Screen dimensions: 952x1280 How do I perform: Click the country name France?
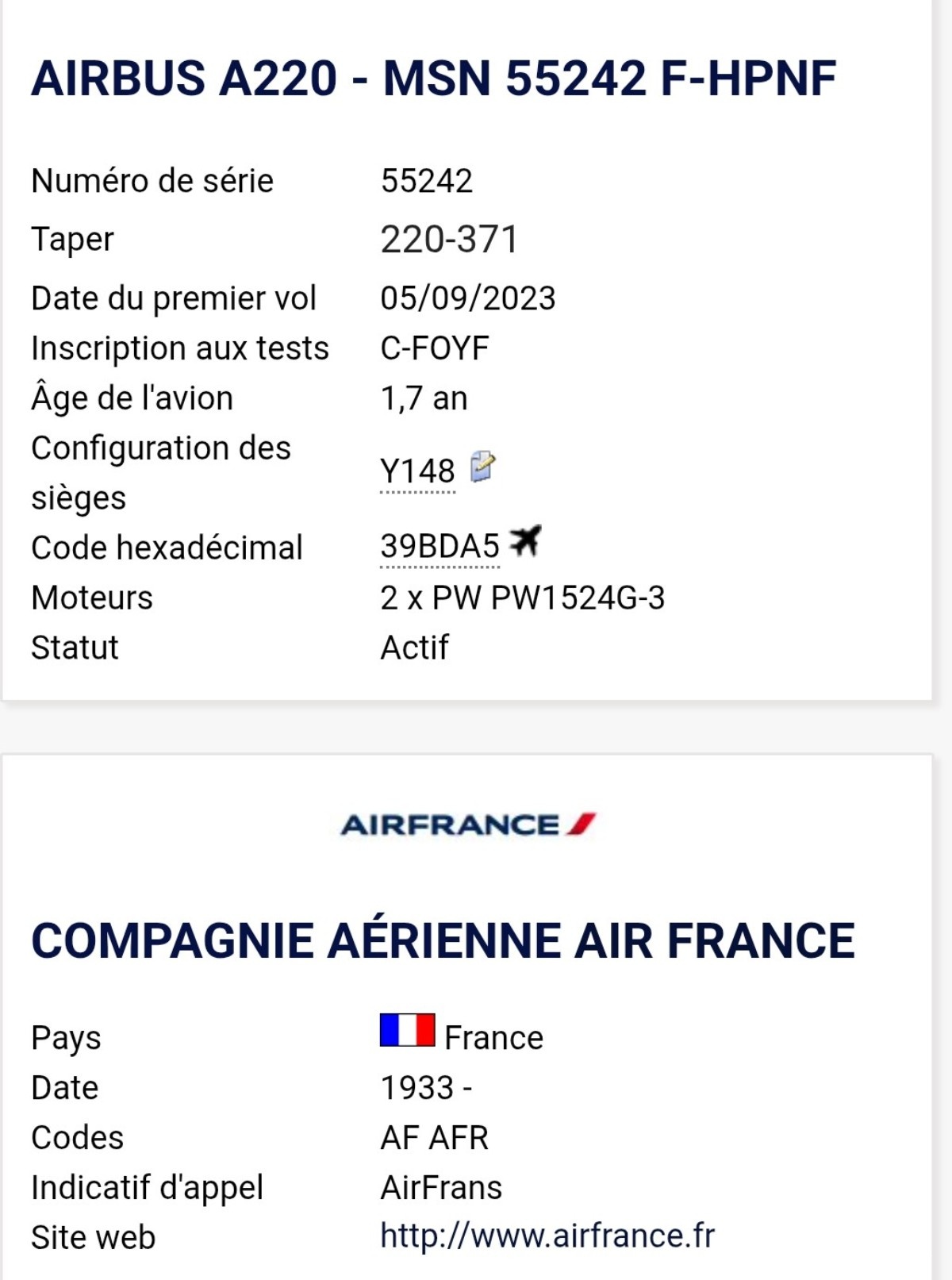pos(493,1038)
